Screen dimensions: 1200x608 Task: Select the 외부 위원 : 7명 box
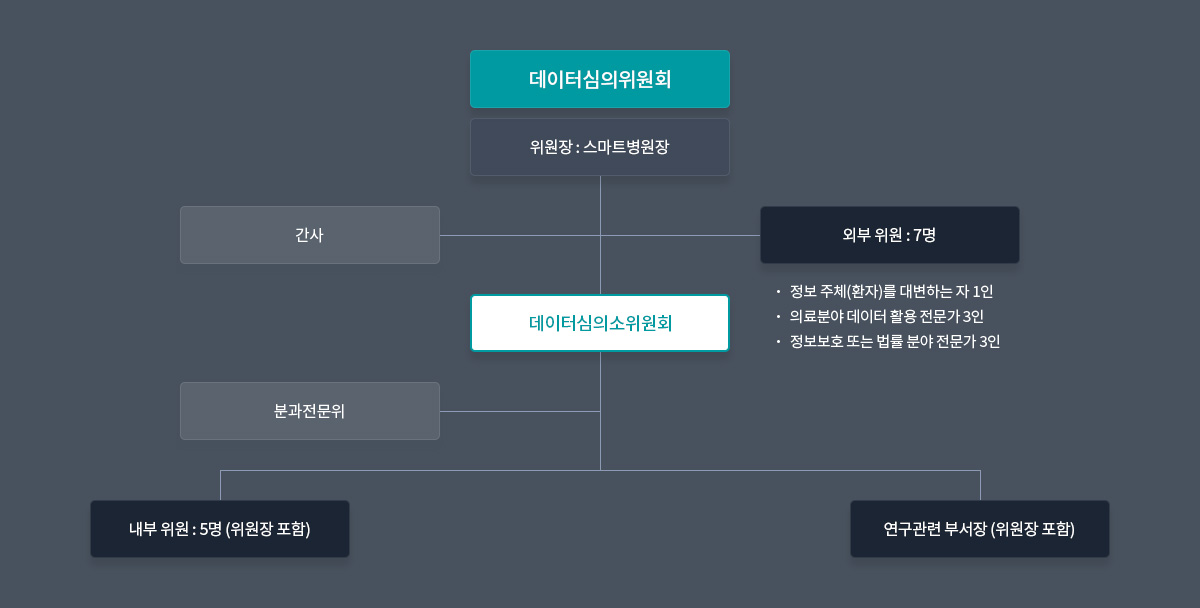[890, 235]
